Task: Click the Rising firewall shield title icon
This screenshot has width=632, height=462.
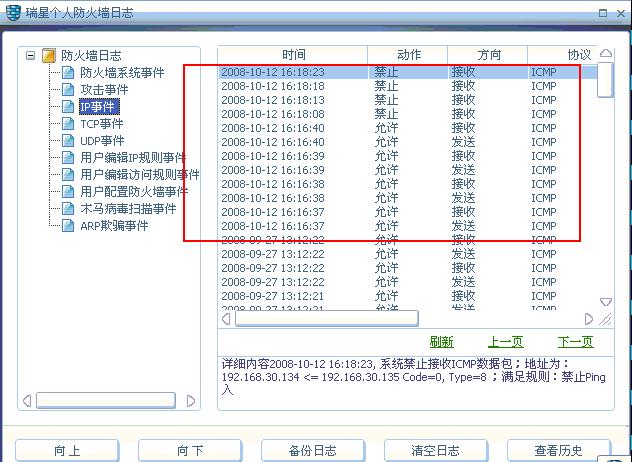Action: 13,13
